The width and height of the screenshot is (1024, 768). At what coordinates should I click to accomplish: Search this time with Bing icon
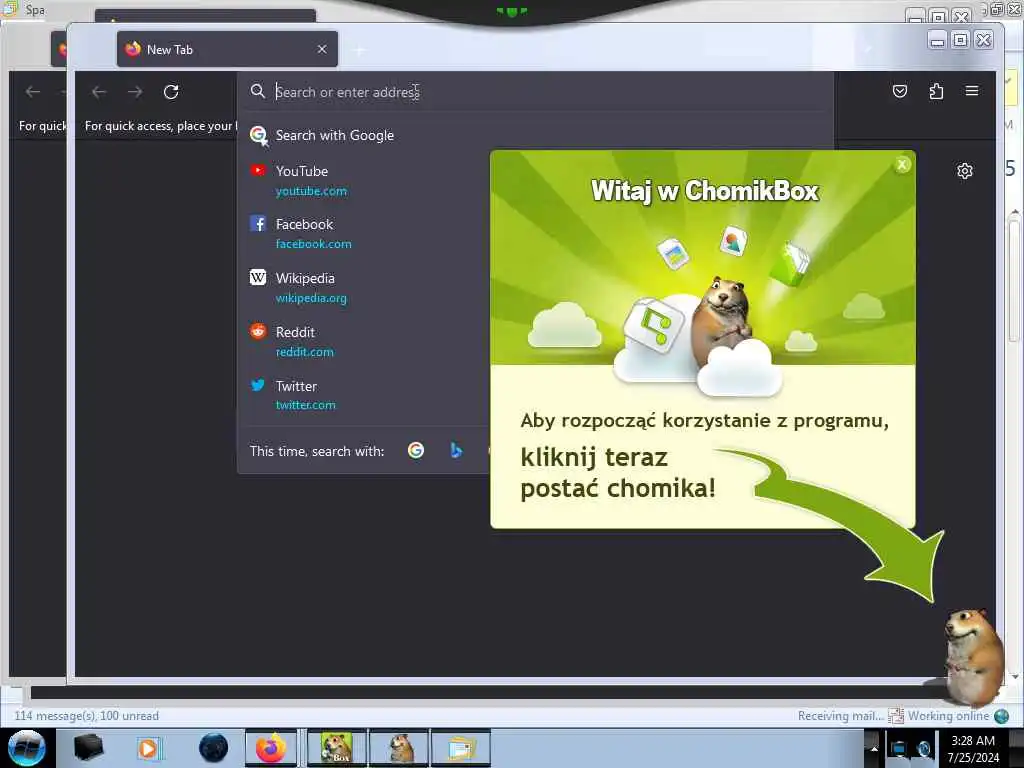tap(456, 451)
